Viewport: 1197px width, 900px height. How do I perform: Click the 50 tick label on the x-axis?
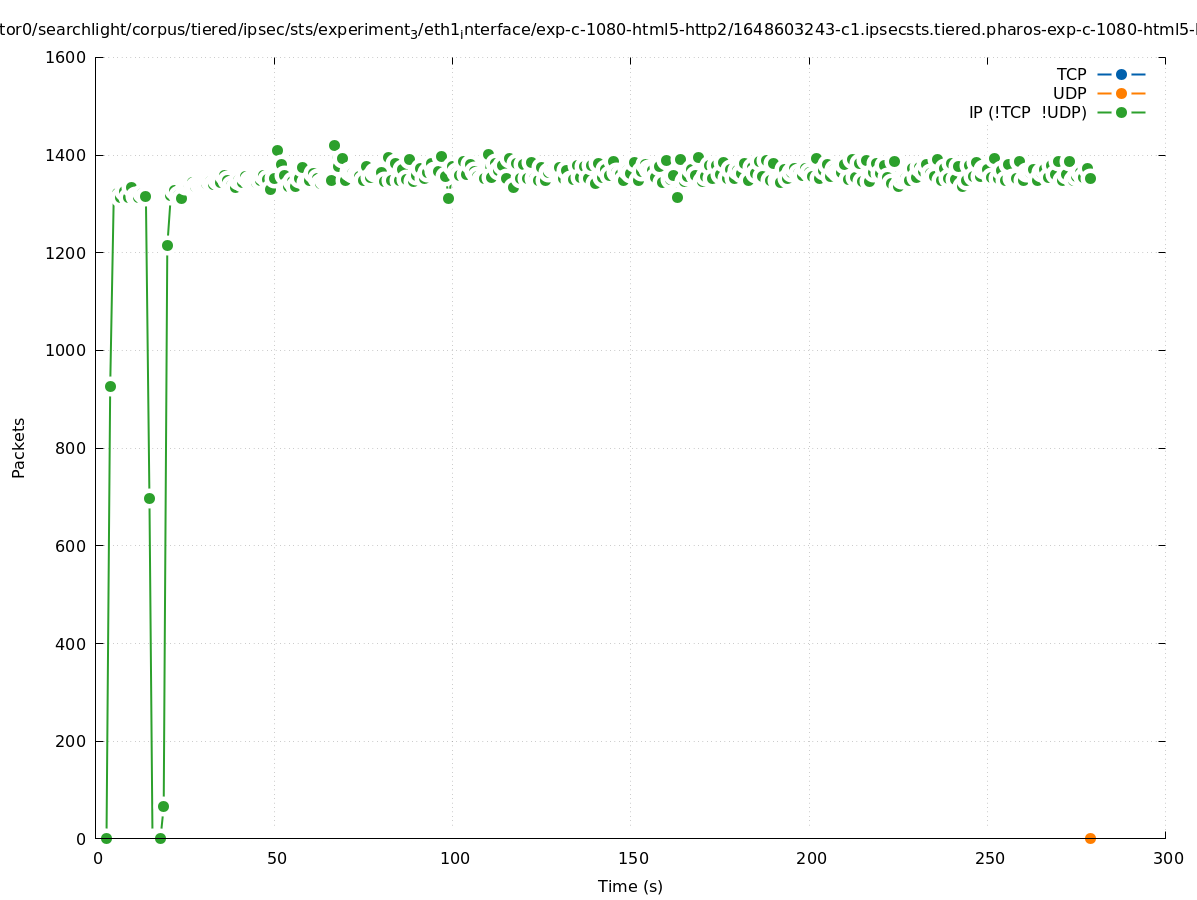(277, 858)
